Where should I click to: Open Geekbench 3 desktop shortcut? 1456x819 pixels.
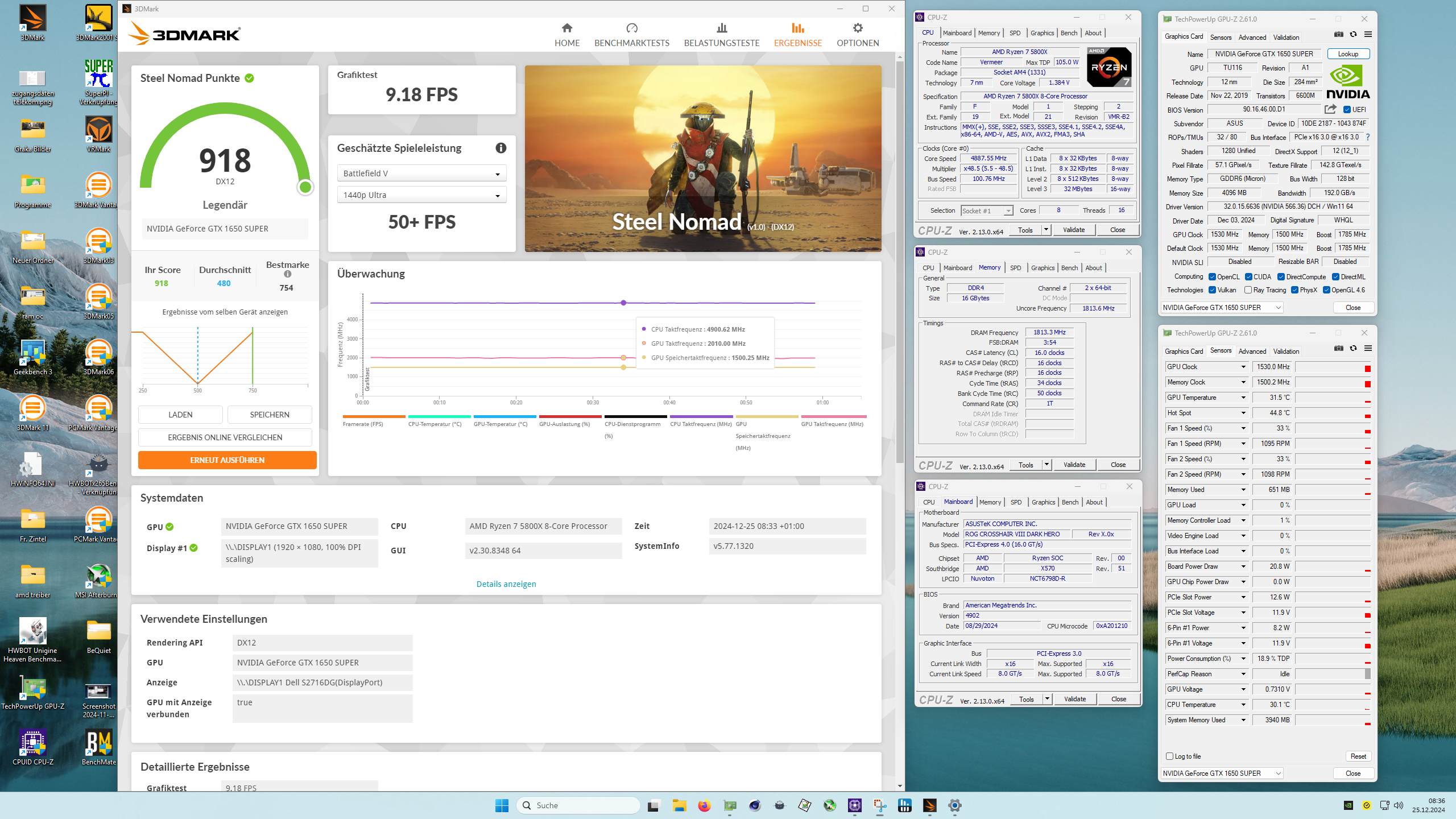click(33, 357)
